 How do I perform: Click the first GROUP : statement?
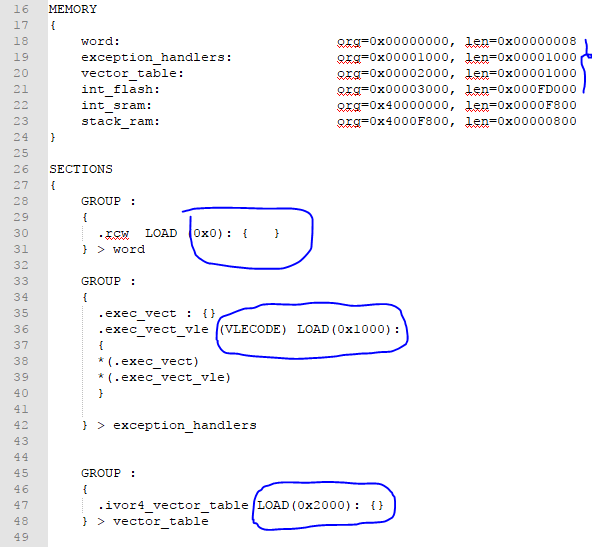(x=108, y=201)
